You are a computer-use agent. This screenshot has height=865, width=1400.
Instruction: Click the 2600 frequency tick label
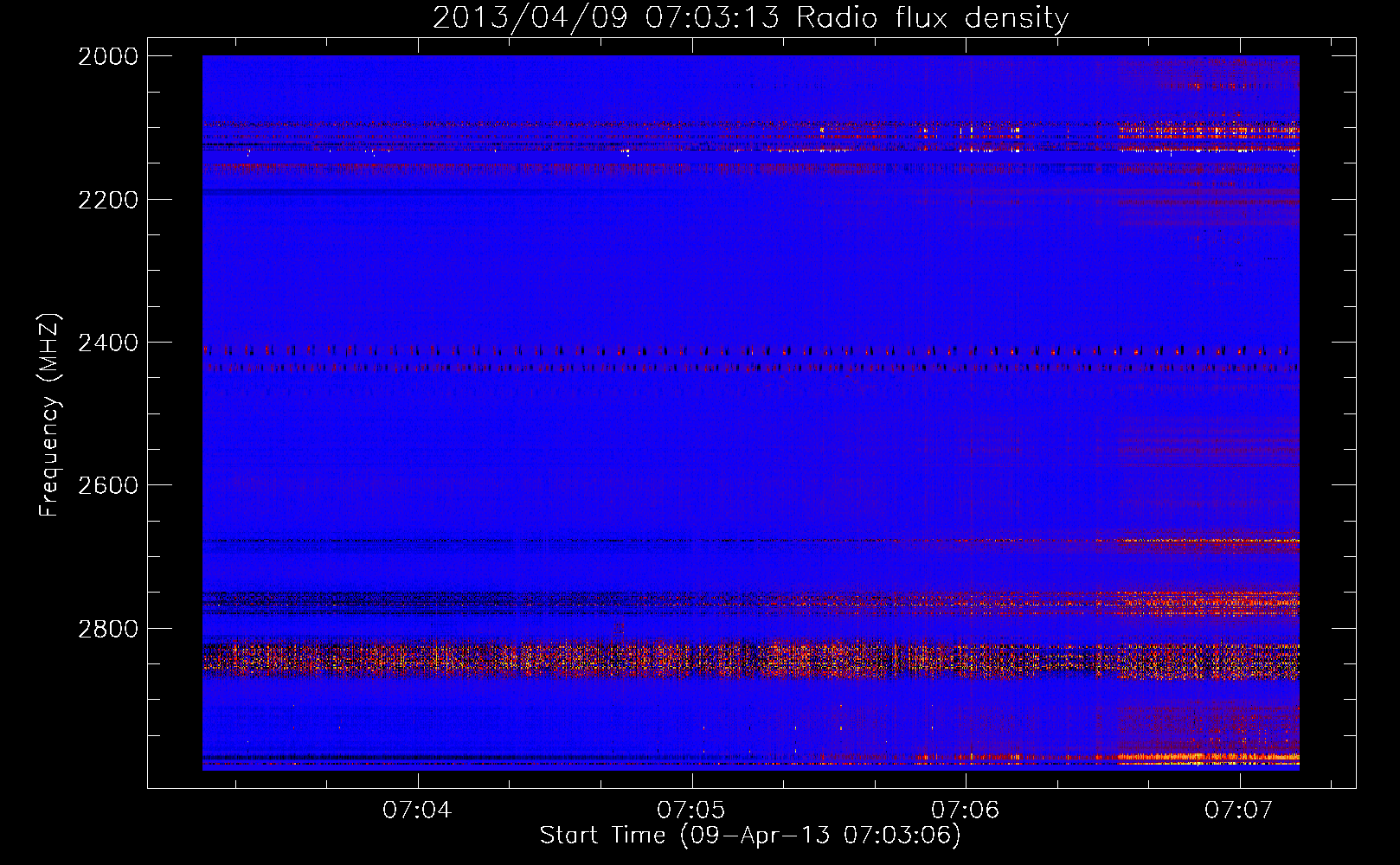tap(108, 485)
